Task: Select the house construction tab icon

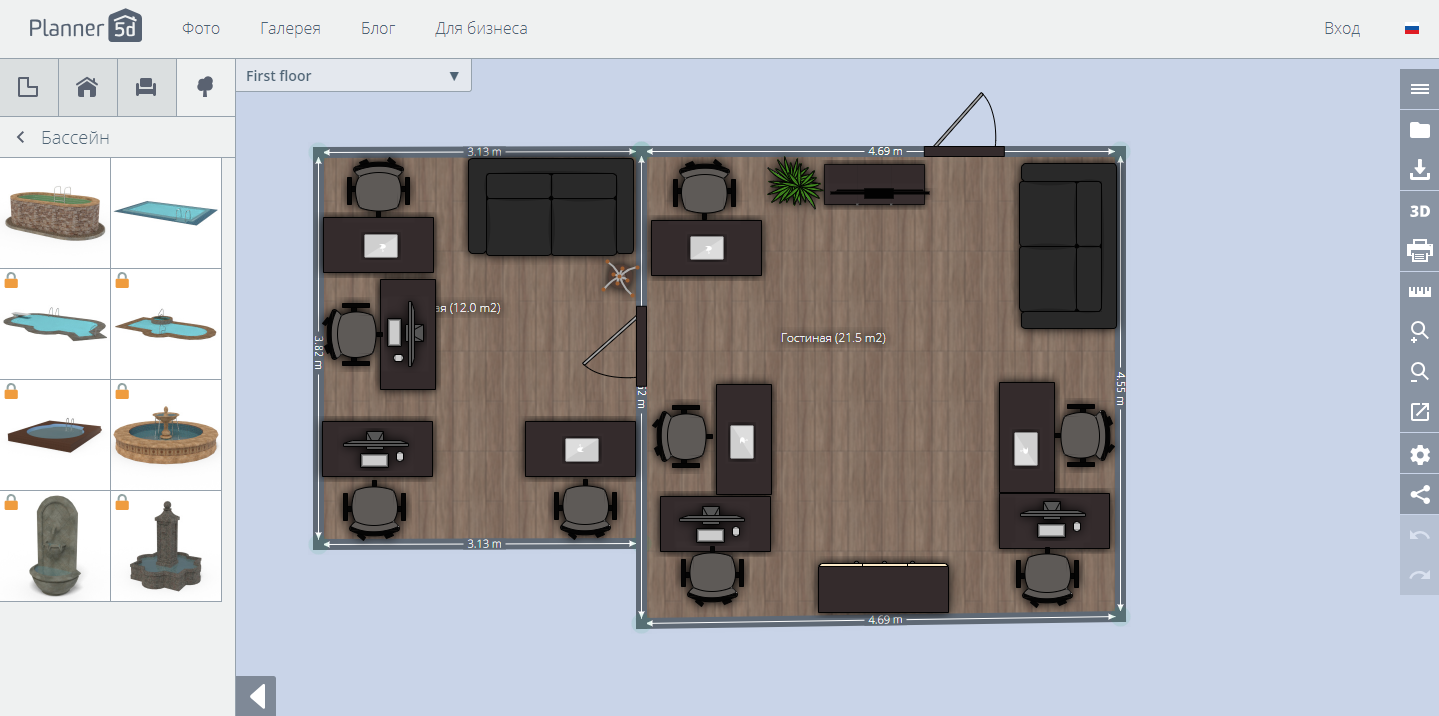Action: coord(88,87)
